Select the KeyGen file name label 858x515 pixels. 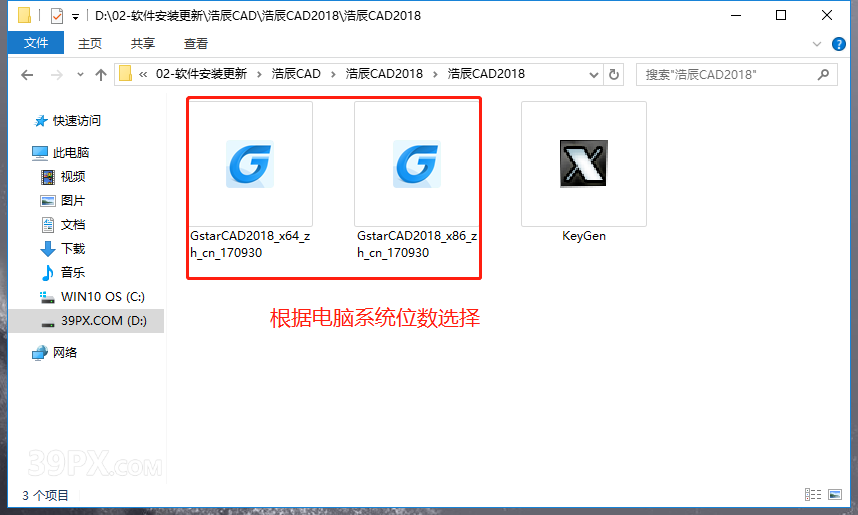click(584, 236)
